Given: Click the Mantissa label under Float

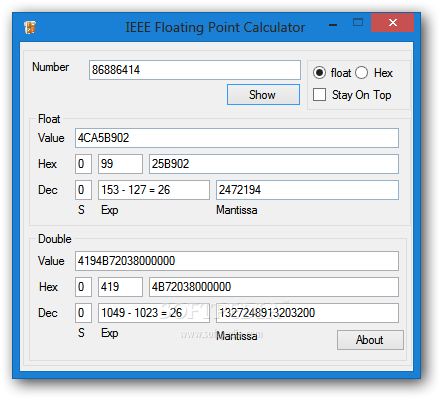Looking at the screenshot, I should [237, 210].
